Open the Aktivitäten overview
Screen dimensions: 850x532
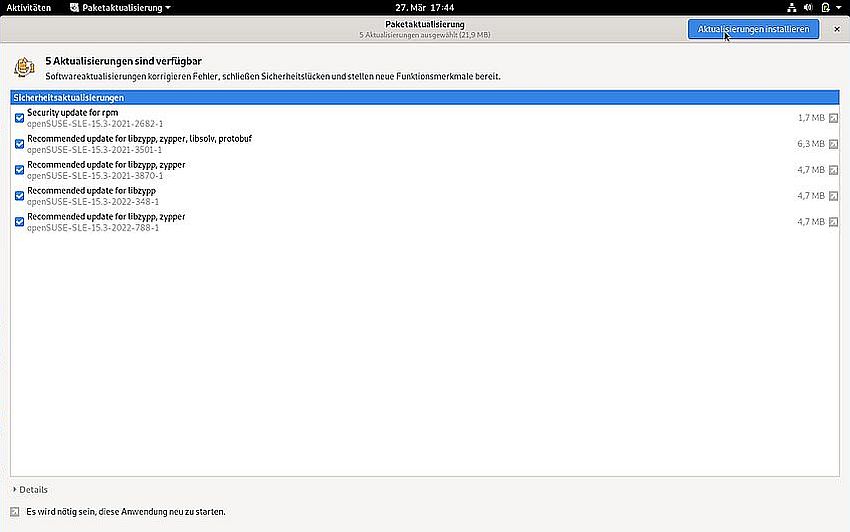click(29, 8)
